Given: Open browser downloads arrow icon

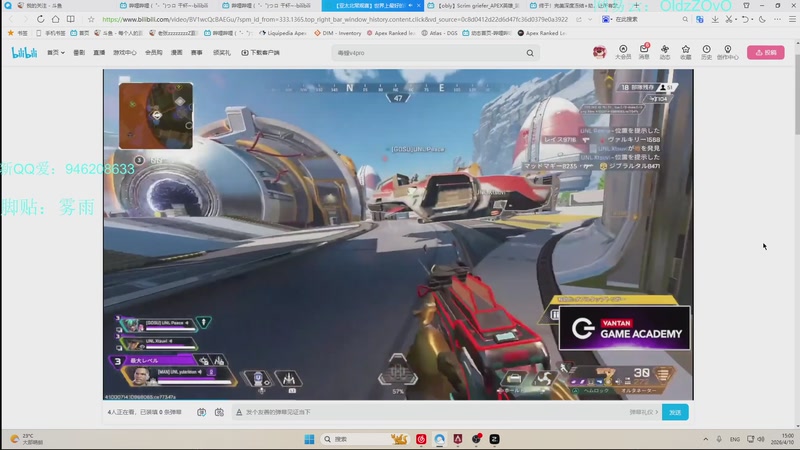Looking at the screenshot, I should coord(715,19).
